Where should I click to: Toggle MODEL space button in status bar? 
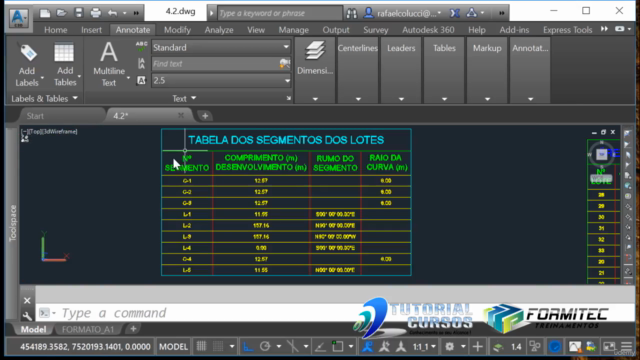(x=173, y=347)
